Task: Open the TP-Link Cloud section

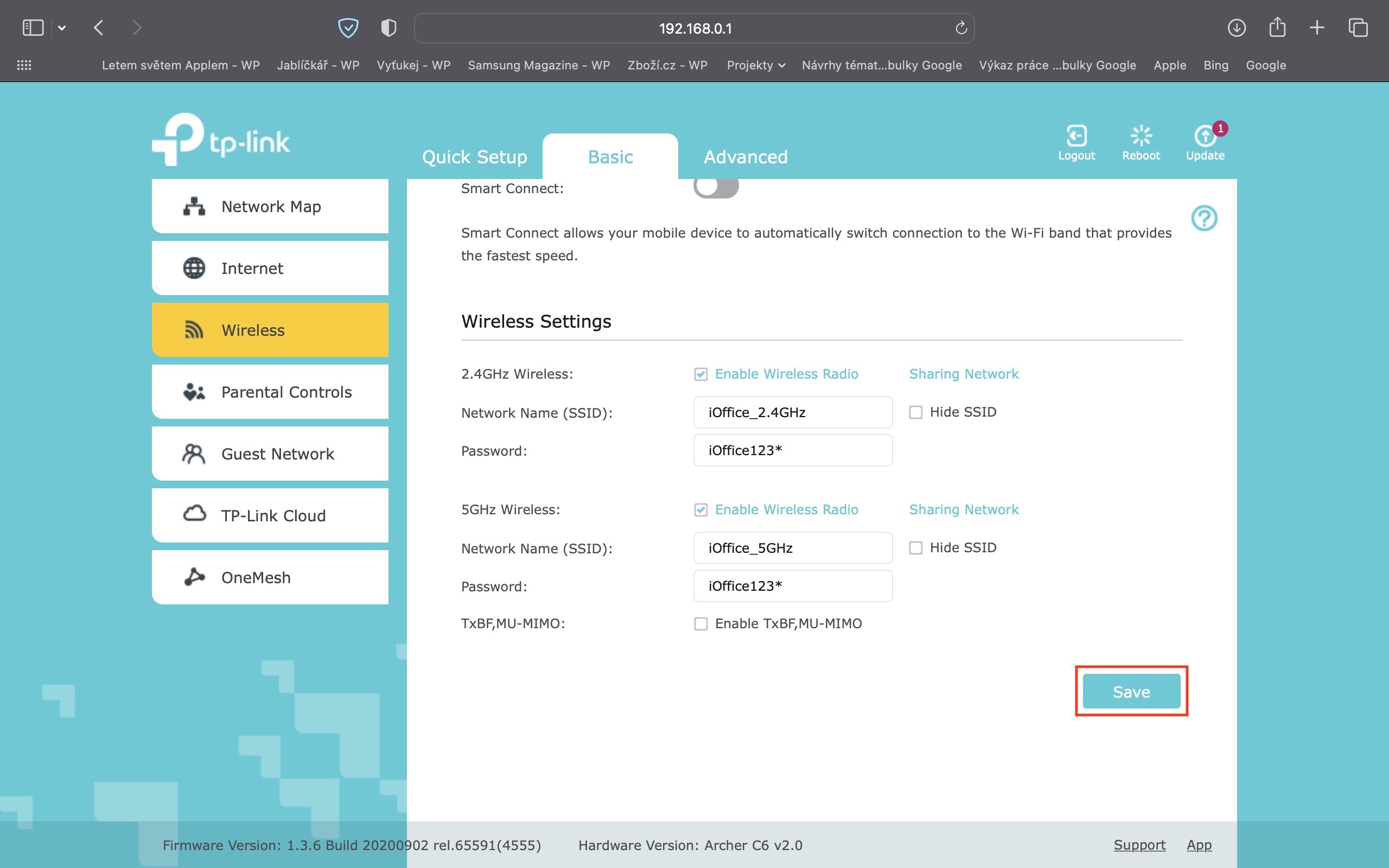Action: point(270,515)
